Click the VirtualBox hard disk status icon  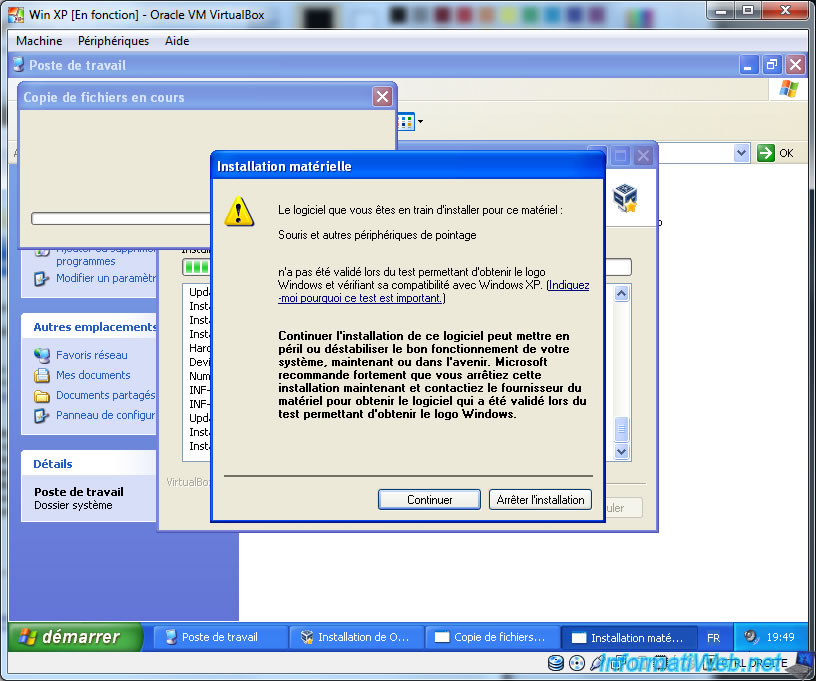coord(556,663)
